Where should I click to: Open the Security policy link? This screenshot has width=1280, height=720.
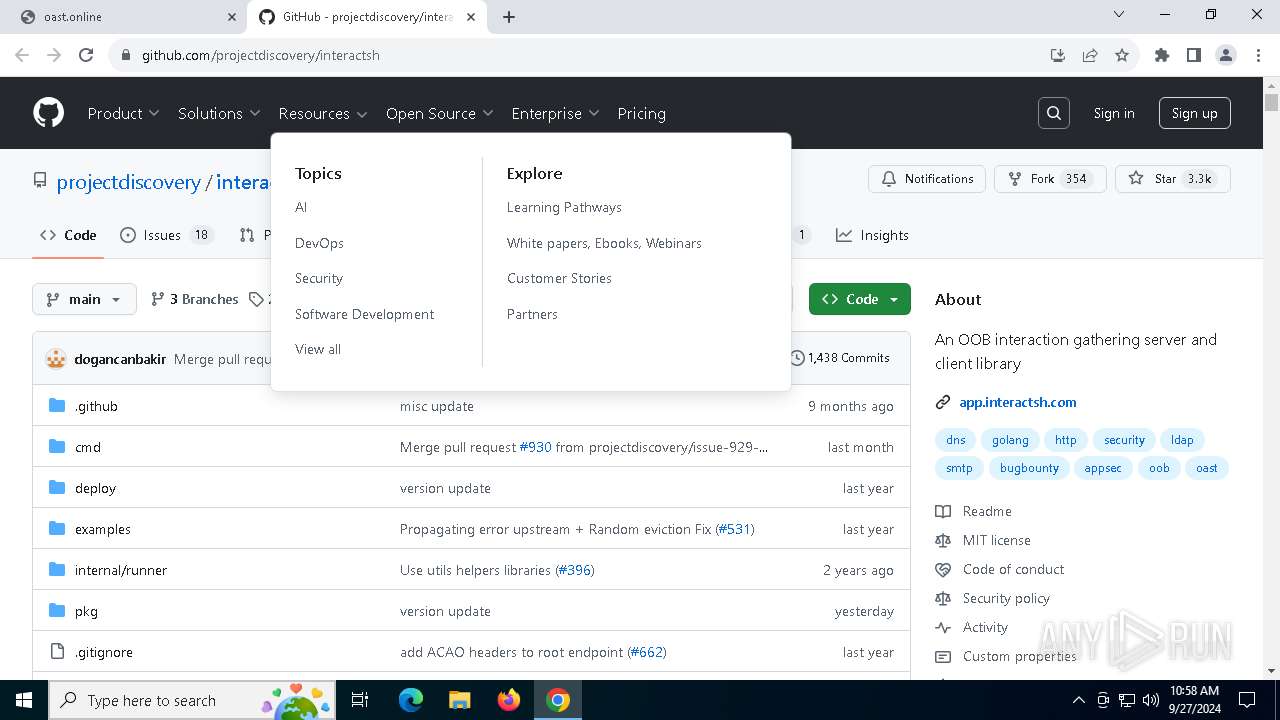[1006, 598]
